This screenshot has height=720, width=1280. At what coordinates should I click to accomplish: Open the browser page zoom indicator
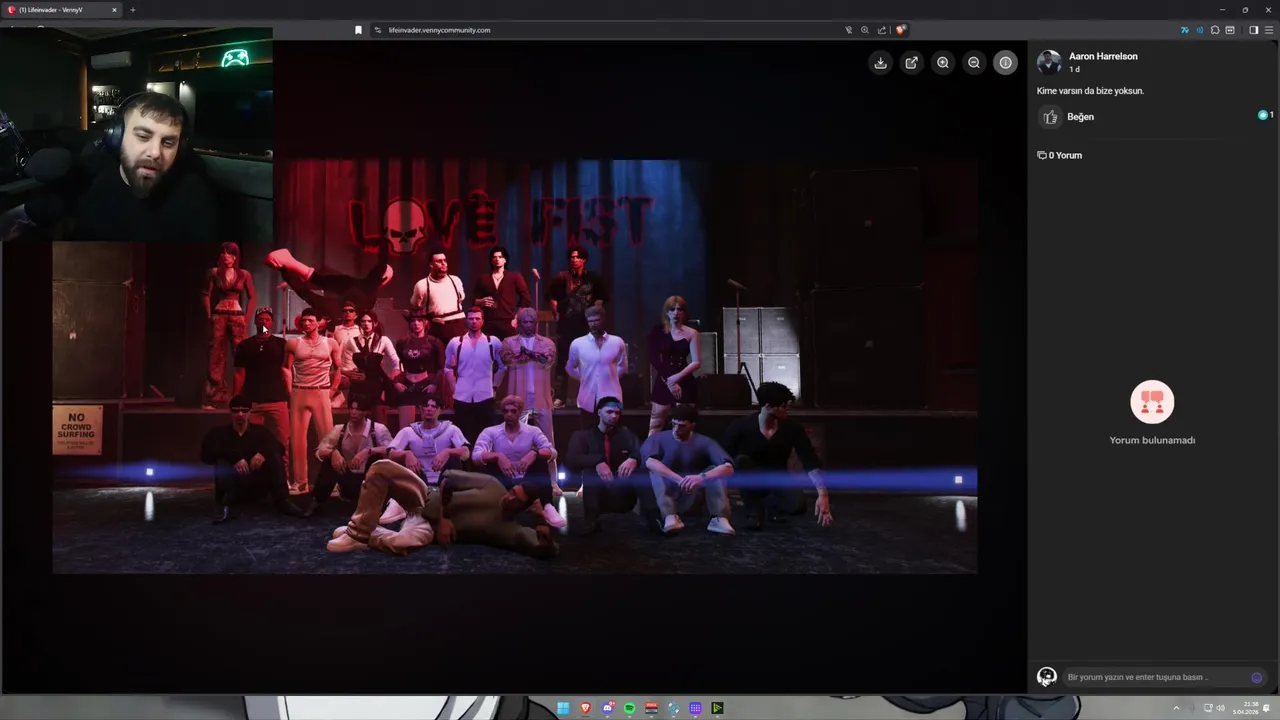865,30
